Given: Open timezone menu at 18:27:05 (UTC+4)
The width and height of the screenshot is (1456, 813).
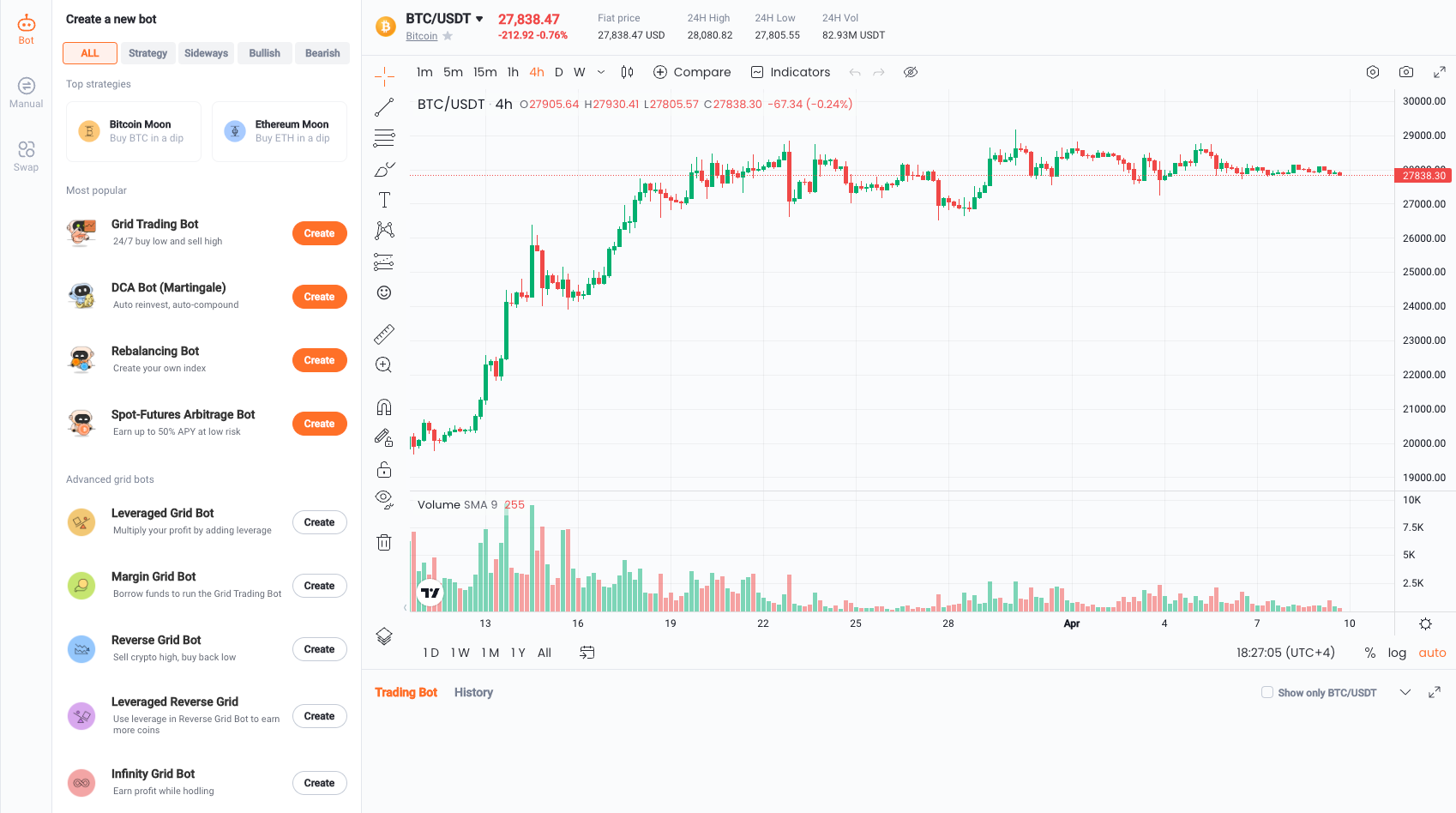Looking at the screenshot, I should [1285, 653].
